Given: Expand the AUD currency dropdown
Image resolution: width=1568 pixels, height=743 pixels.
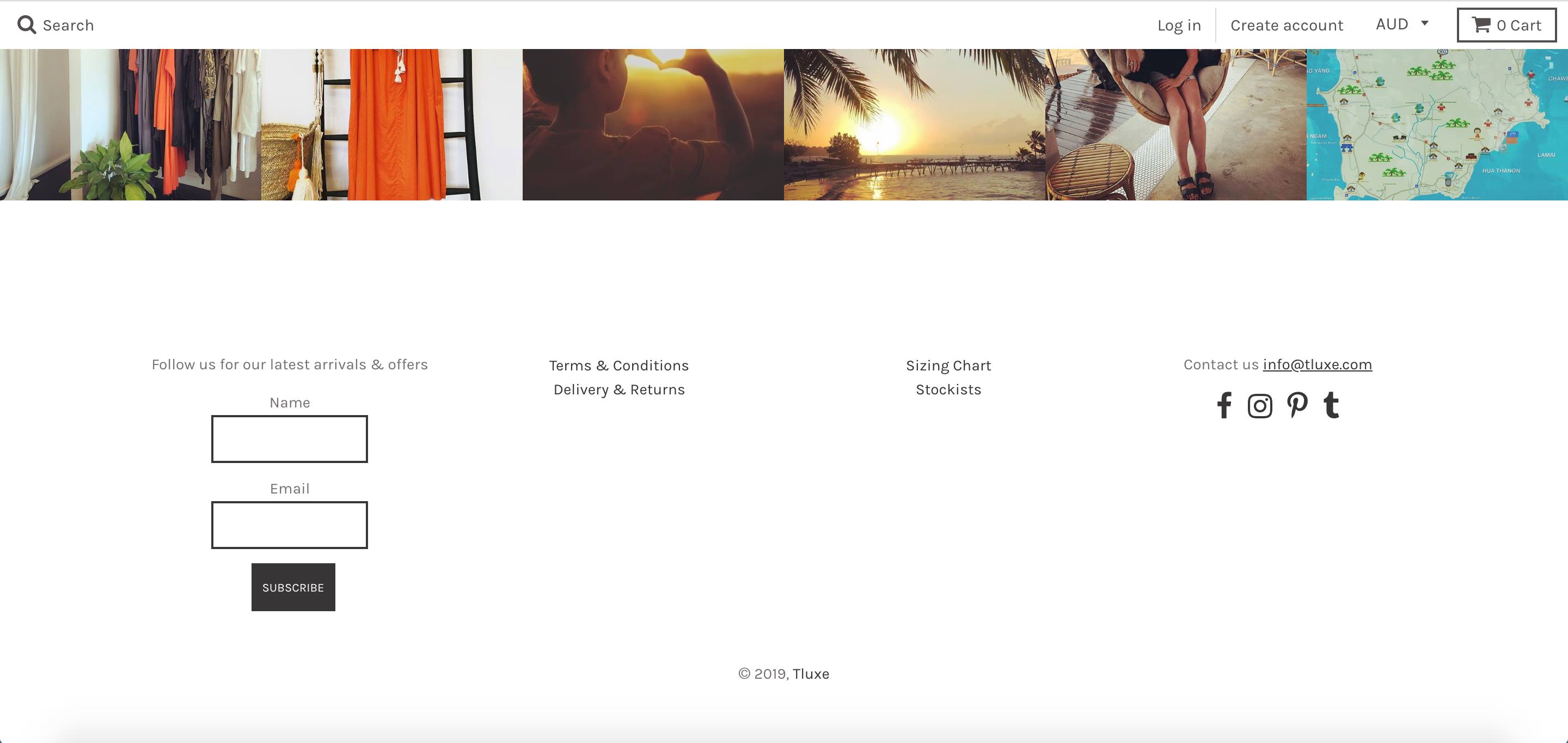Looking at the screenshot, I should pos(1402,25).
